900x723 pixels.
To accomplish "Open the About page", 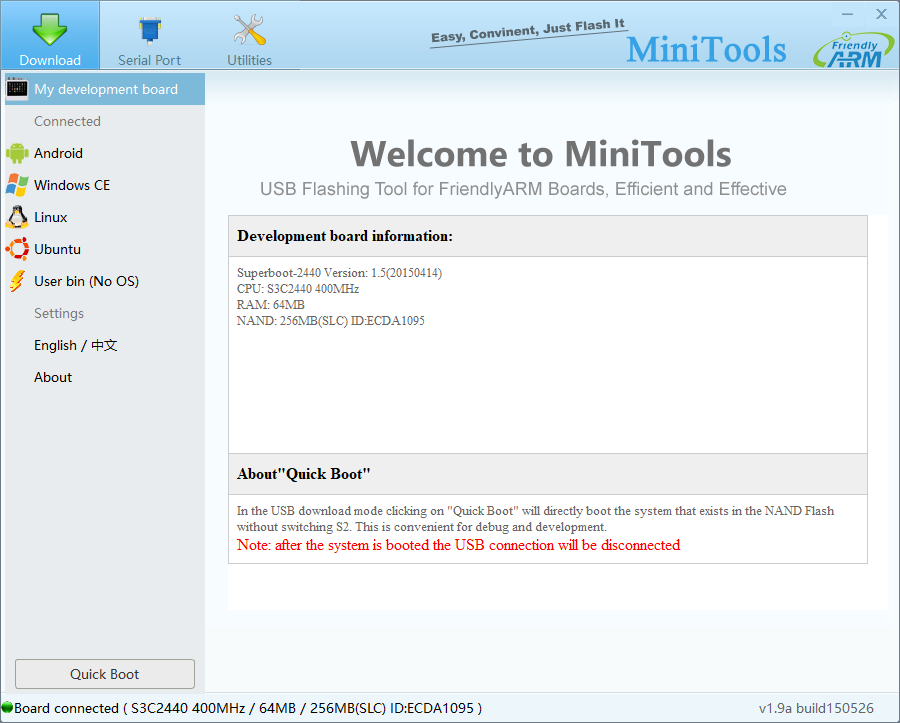I will coord(104,378).
